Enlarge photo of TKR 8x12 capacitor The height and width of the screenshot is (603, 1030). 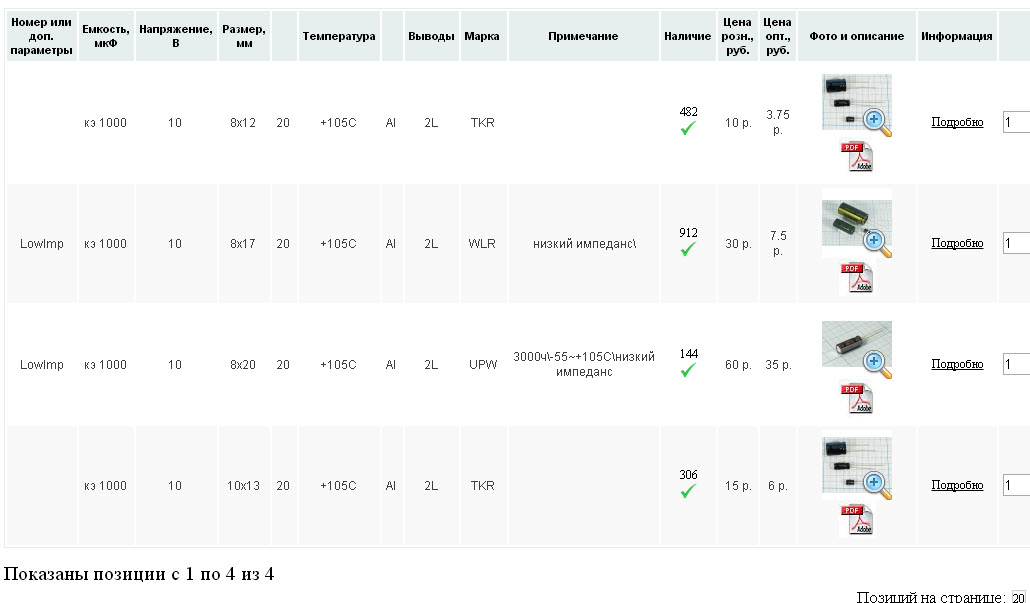(x=857, y=103)
